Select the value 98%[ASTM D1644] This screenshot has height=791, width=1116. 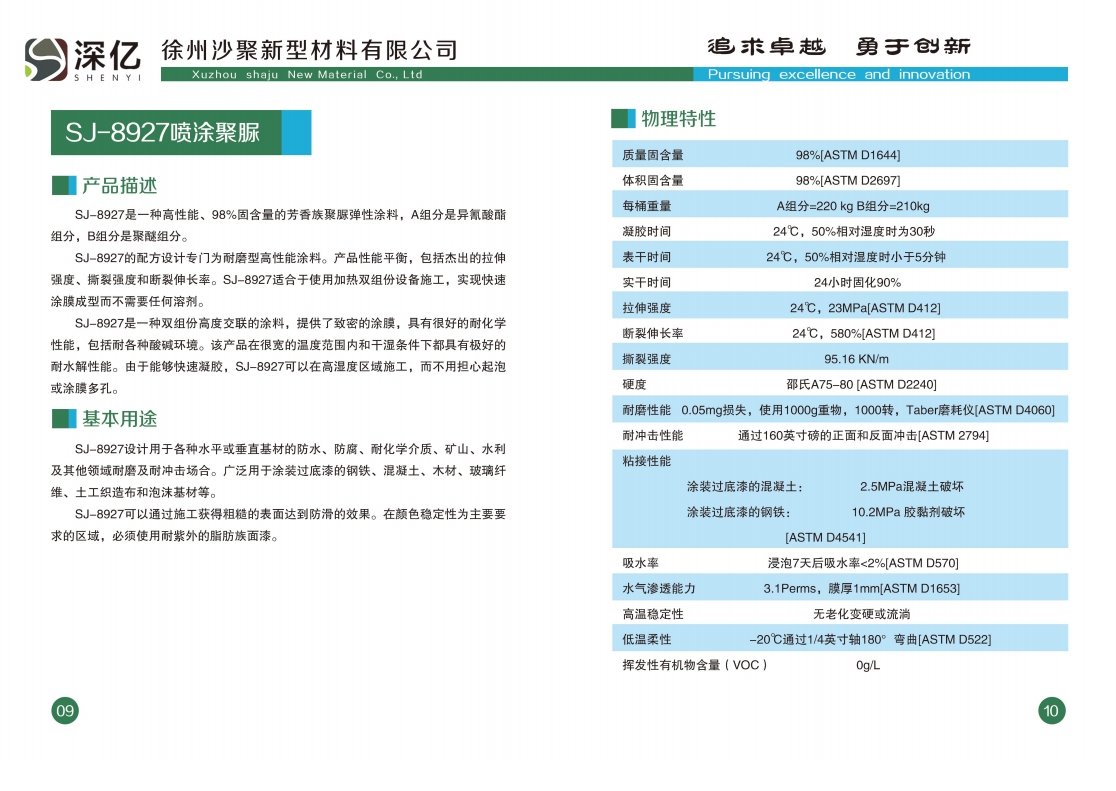848,155
